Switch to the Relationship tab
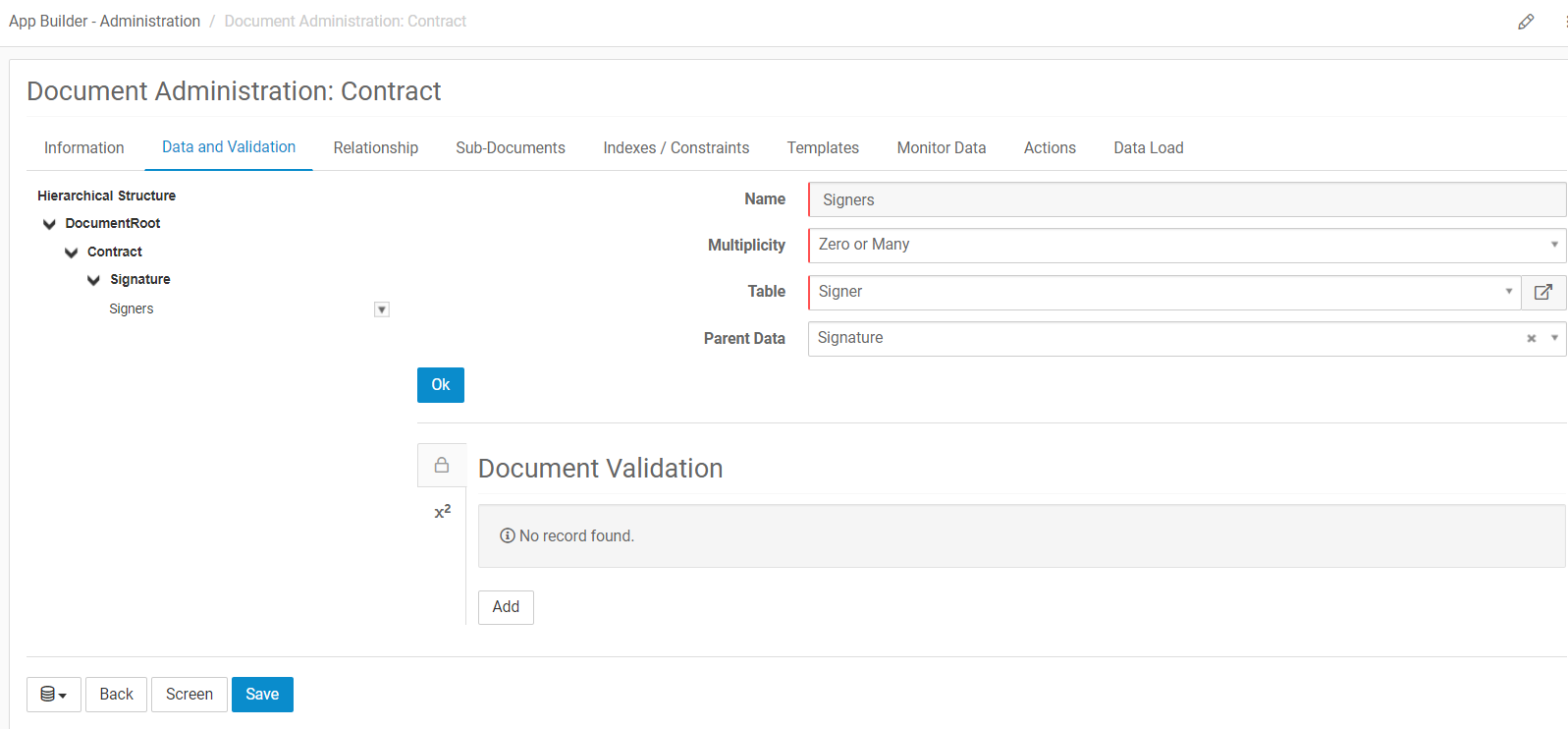The image size is (1568, 729). (x=375, y=147)
